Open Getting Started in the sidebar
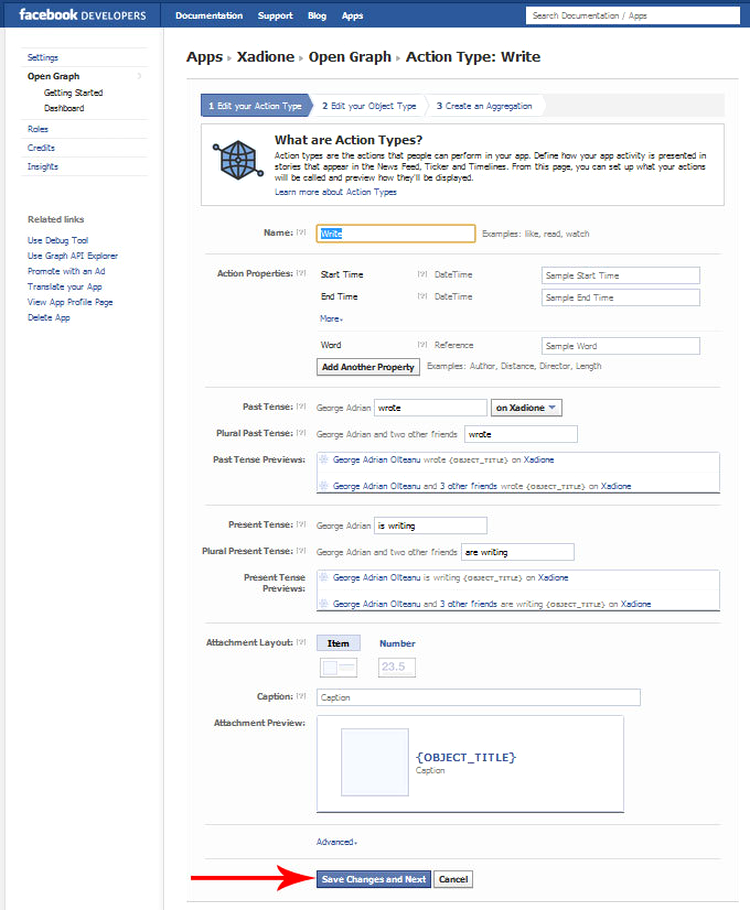This screenshot has width=750, height=910. pyautogui.click(x=73, y=93)
